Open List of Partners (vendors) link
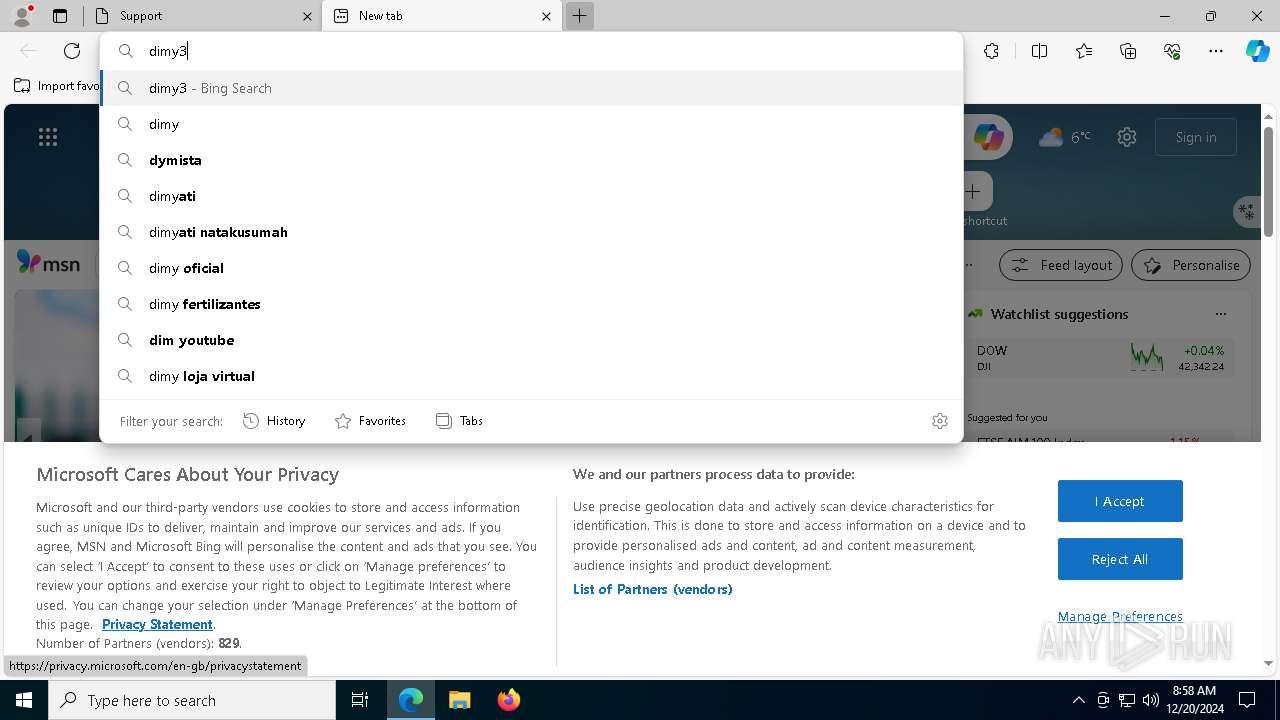Screen dimensions: 1280x720 tap(653, 589)
